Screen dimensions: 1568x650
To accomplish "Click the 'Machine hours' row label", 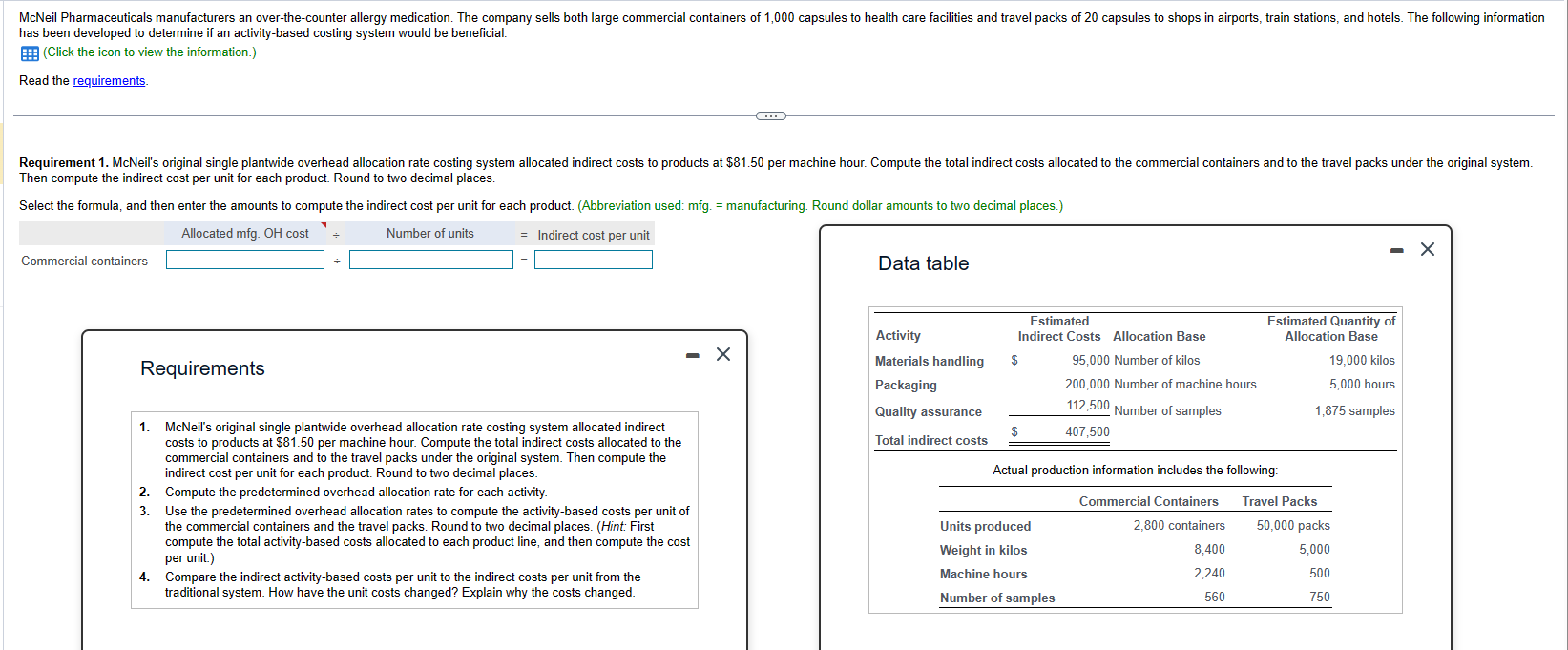I will [x=983, y=575].
